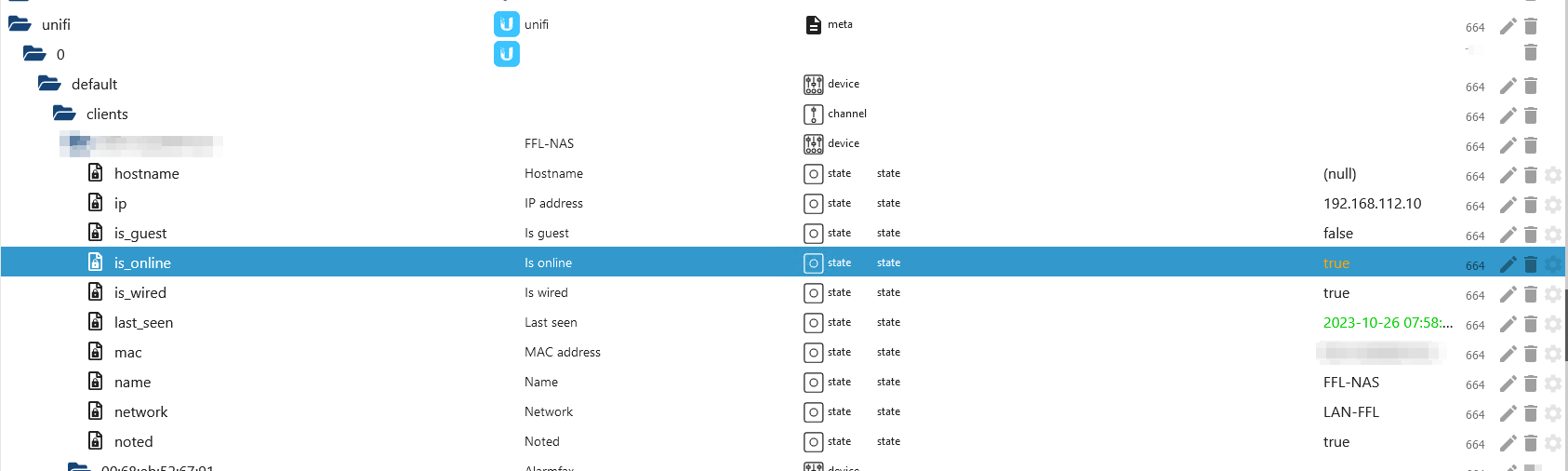Viewport: 1568px width, 471px height.
Task: Click the pencil icon for network row
Action: 1508,413
